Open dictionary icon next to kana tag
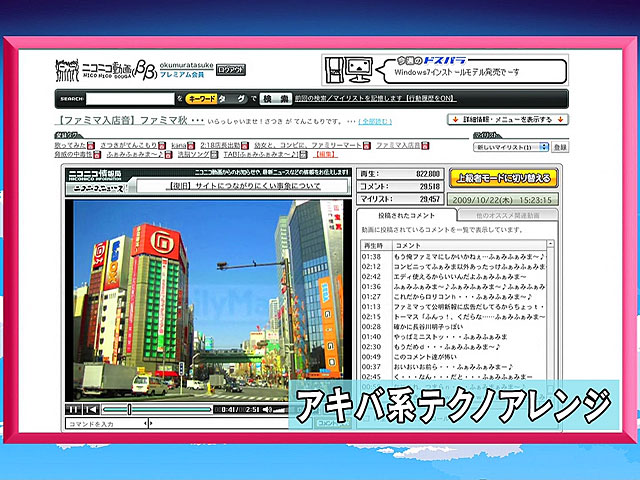Image resolution: width=640 pixels, height=480 pixels. pos(191,146)
